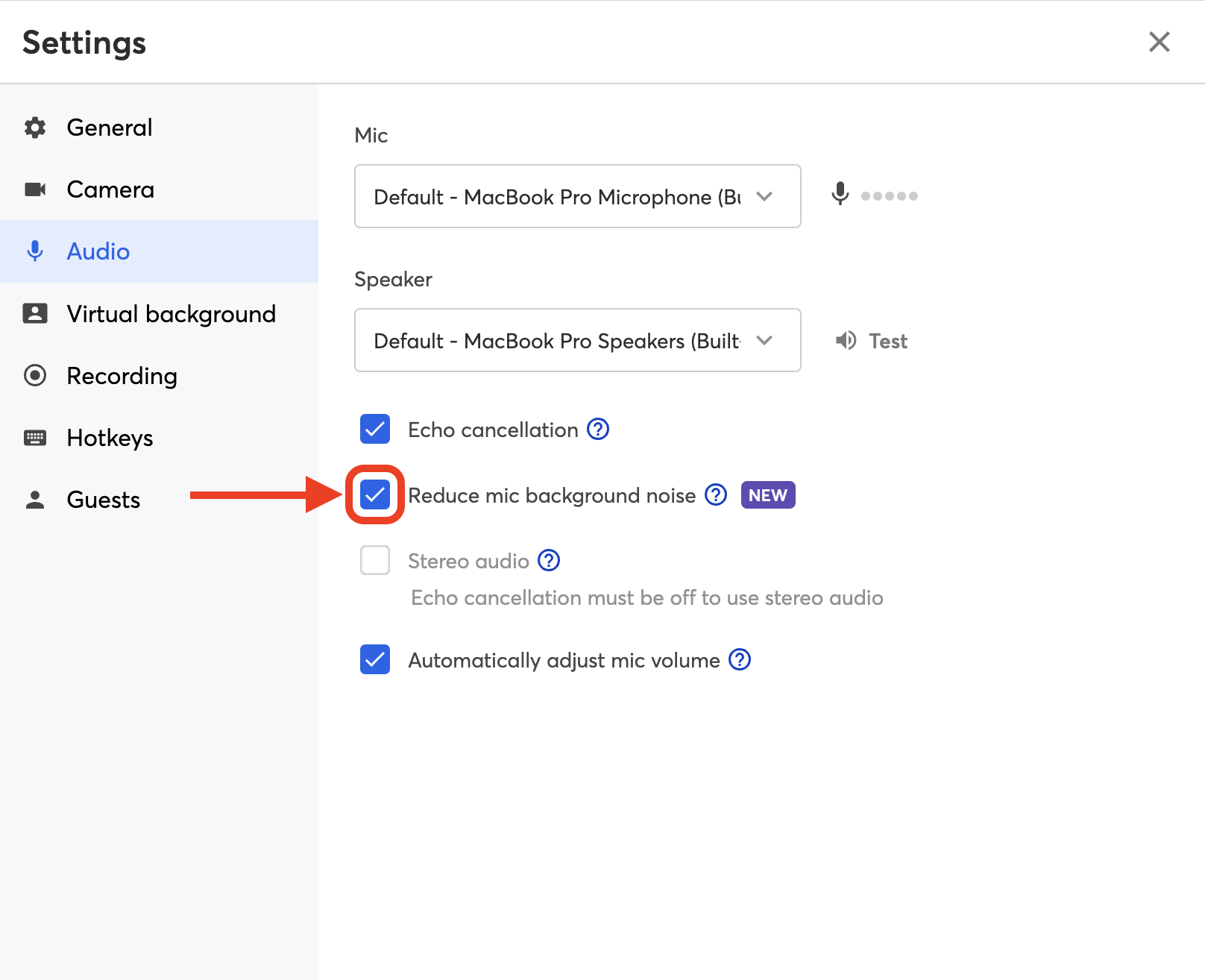Click the microphone level indicator icon
1205x980 pixels.
840,195
